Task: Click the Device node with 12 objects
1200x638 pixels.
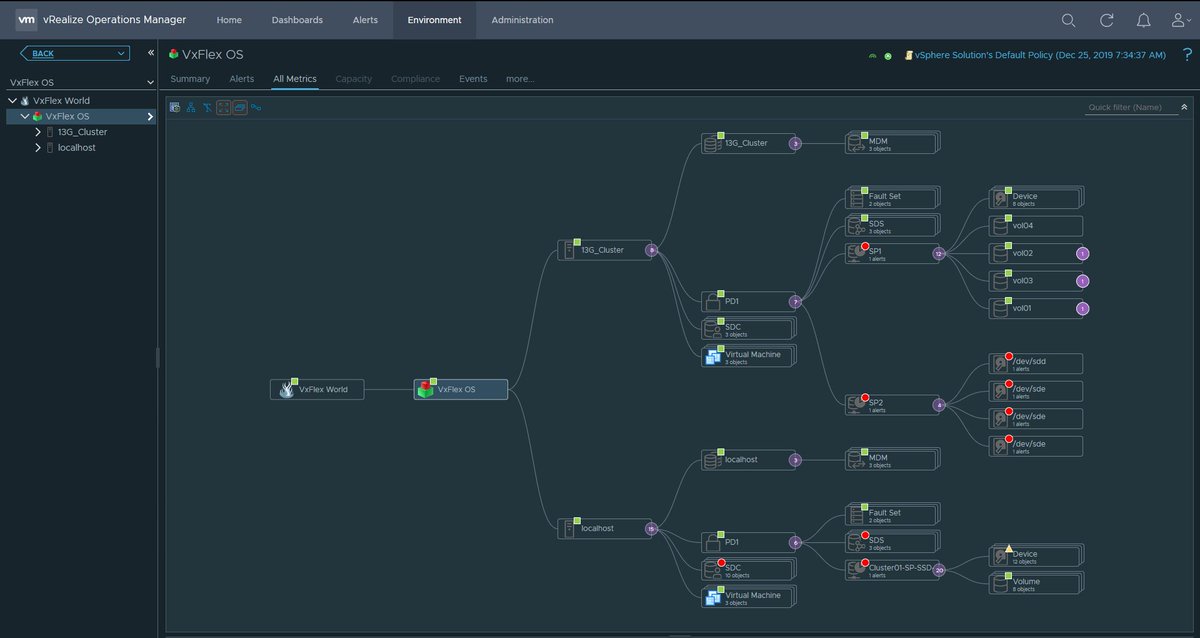Action: click(1036, 556)
